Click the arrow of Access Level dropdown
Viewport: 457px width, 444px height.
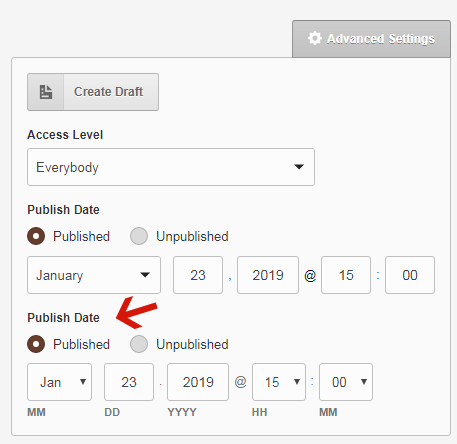299,167
